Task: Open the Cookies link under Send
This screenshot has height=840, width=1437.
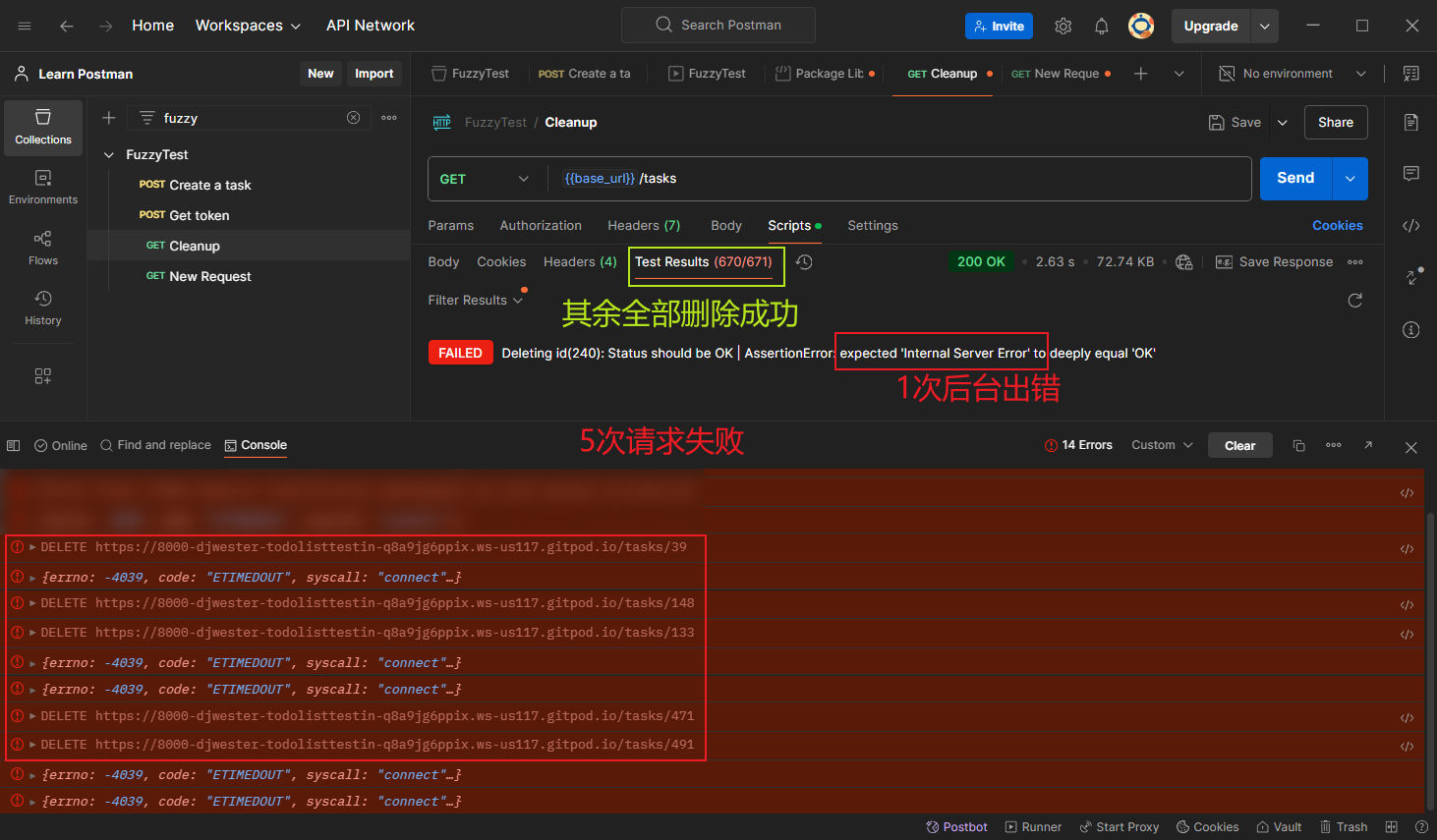Action: [1338, 226]
